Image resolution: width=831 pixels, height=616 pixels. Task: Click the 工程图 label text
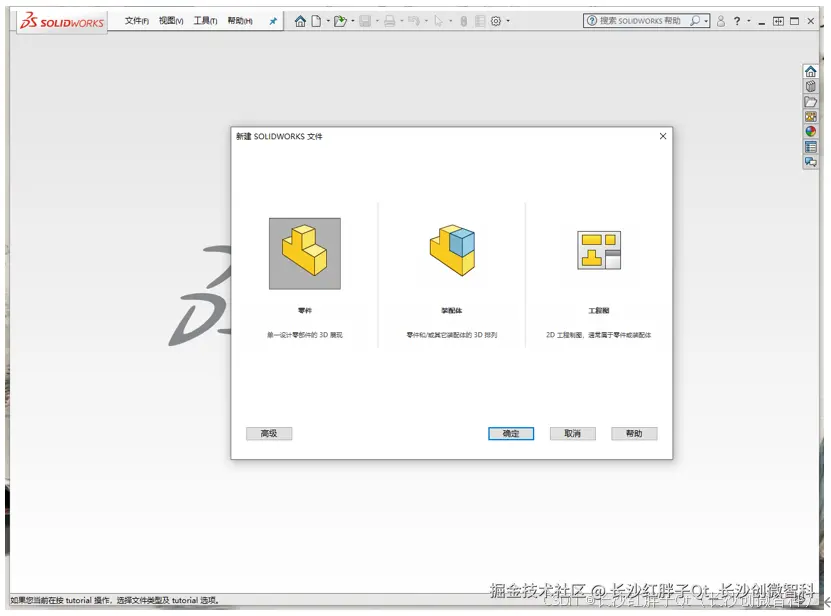599,311
